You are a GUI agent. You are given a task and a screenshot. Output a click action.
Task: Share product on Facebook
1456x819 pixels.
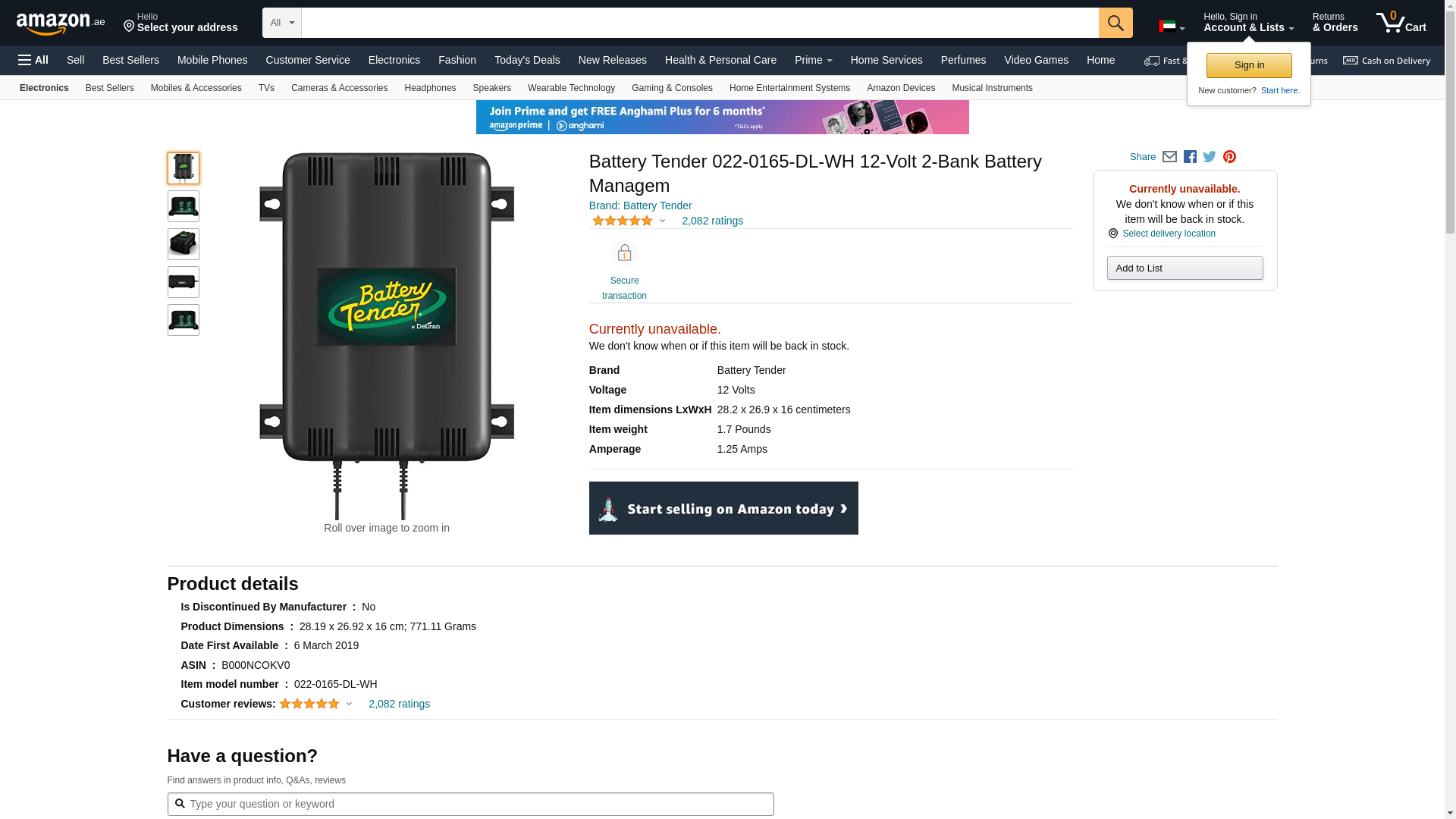pyautogui.click(x=1190, y=157)
